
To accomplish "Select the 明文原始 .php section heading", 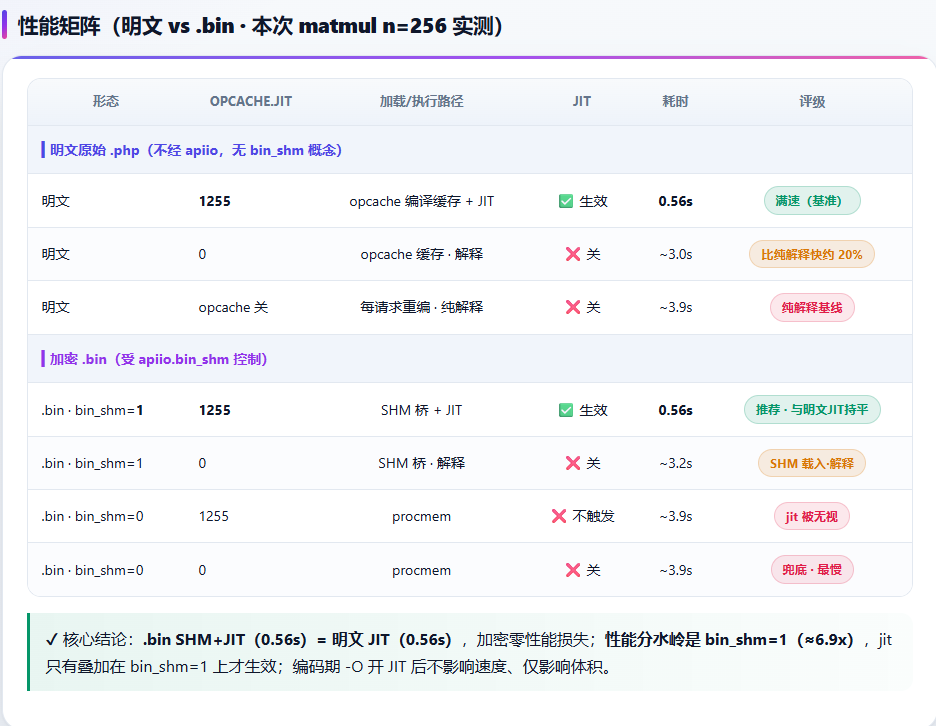I will click(196, 150).
